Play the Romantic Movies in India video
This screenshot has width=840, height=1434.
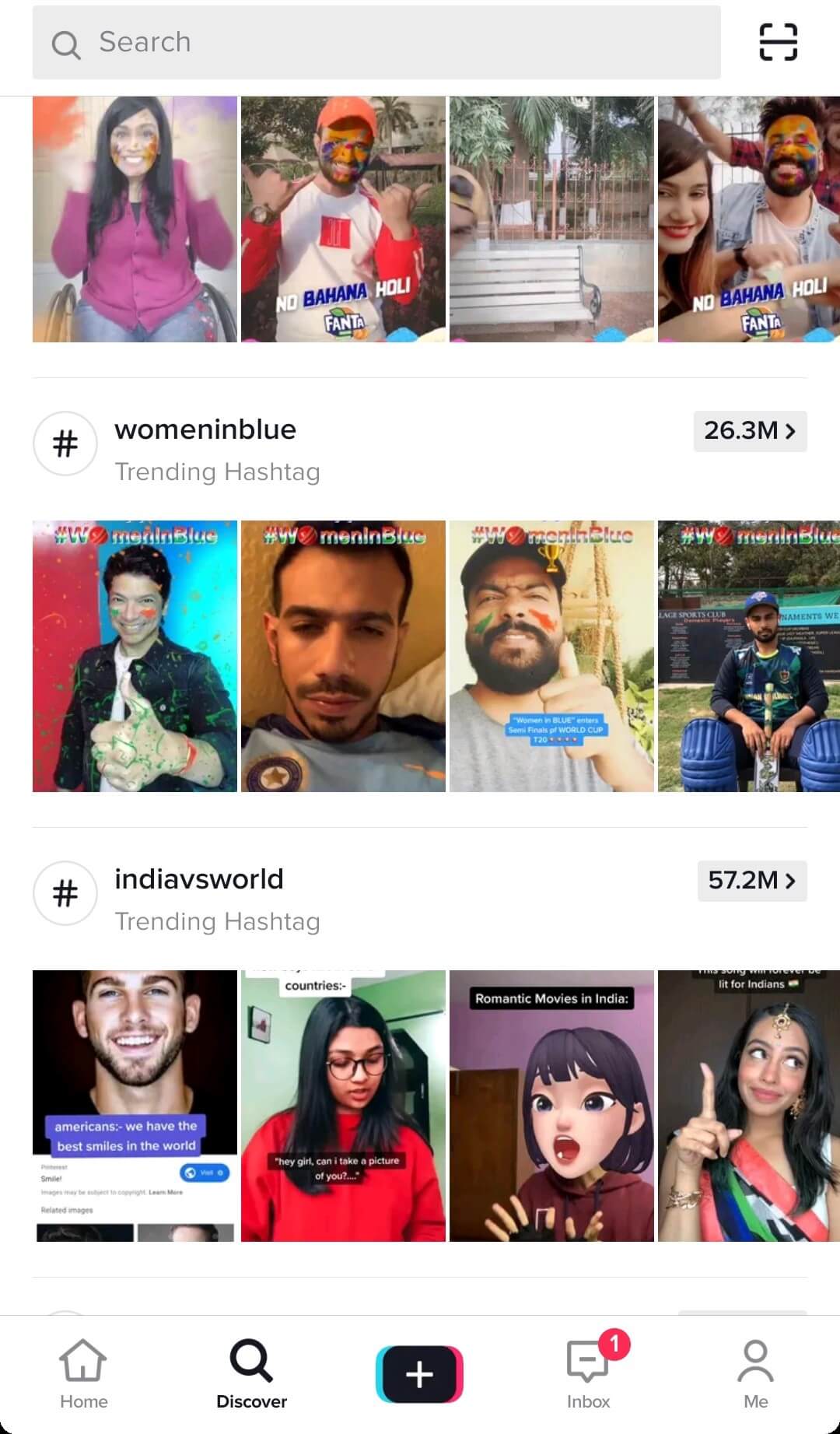click(551, 1106)
